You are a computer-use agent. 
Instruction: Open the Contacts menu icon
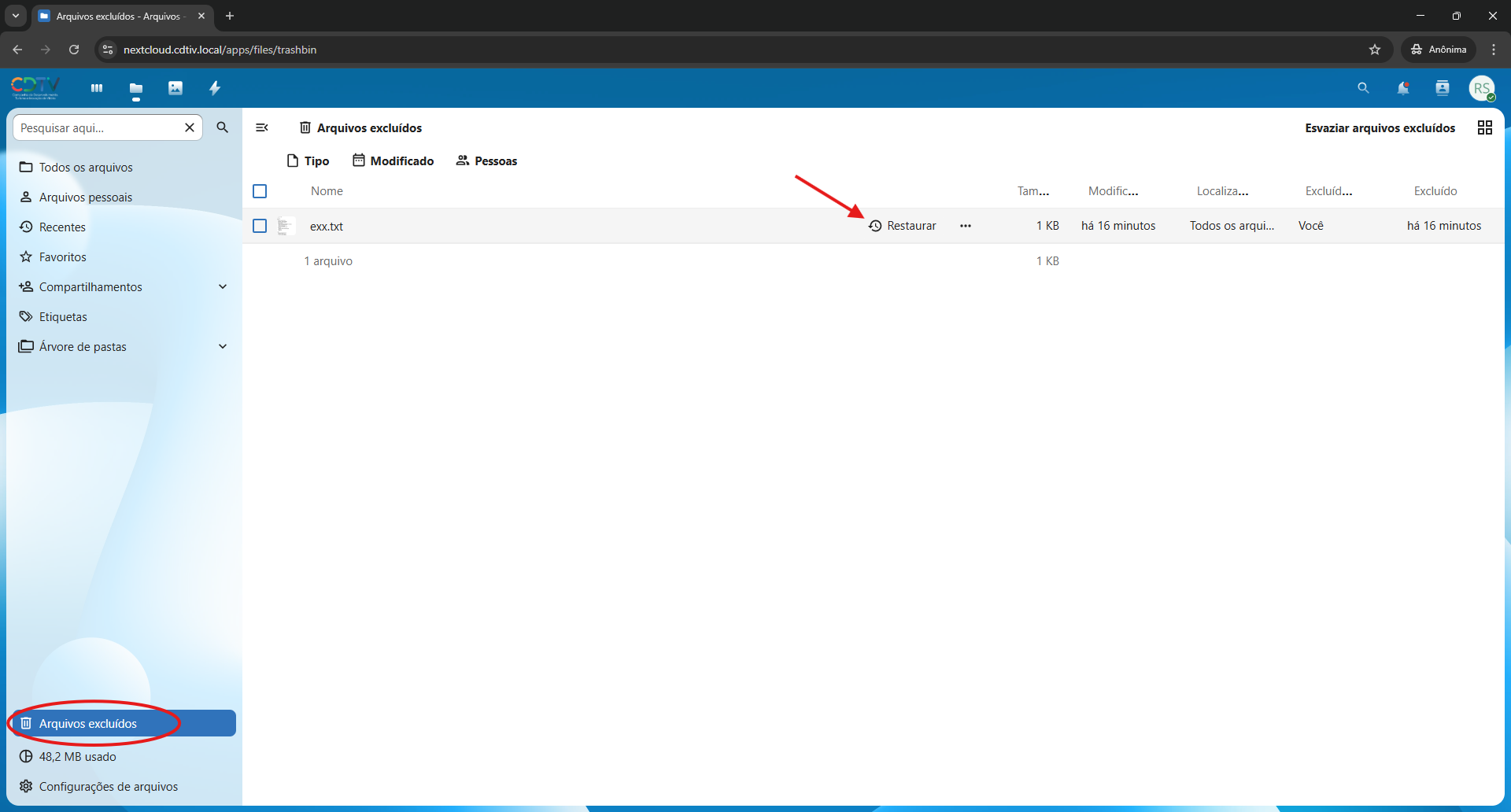[1442, 88]
